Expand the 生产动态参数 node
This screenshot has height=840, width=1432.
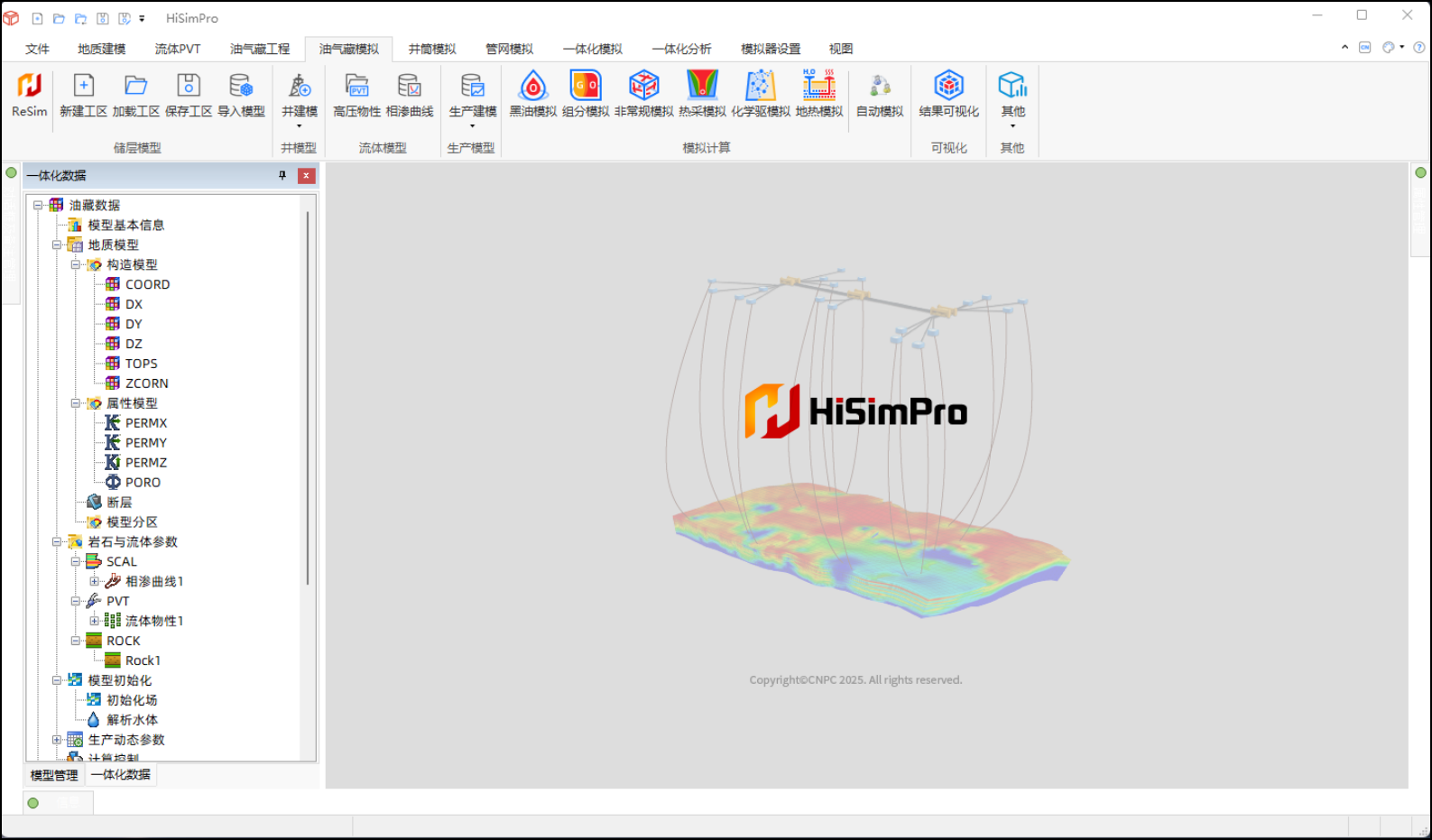pyautogui.click(x=57, y=740)
